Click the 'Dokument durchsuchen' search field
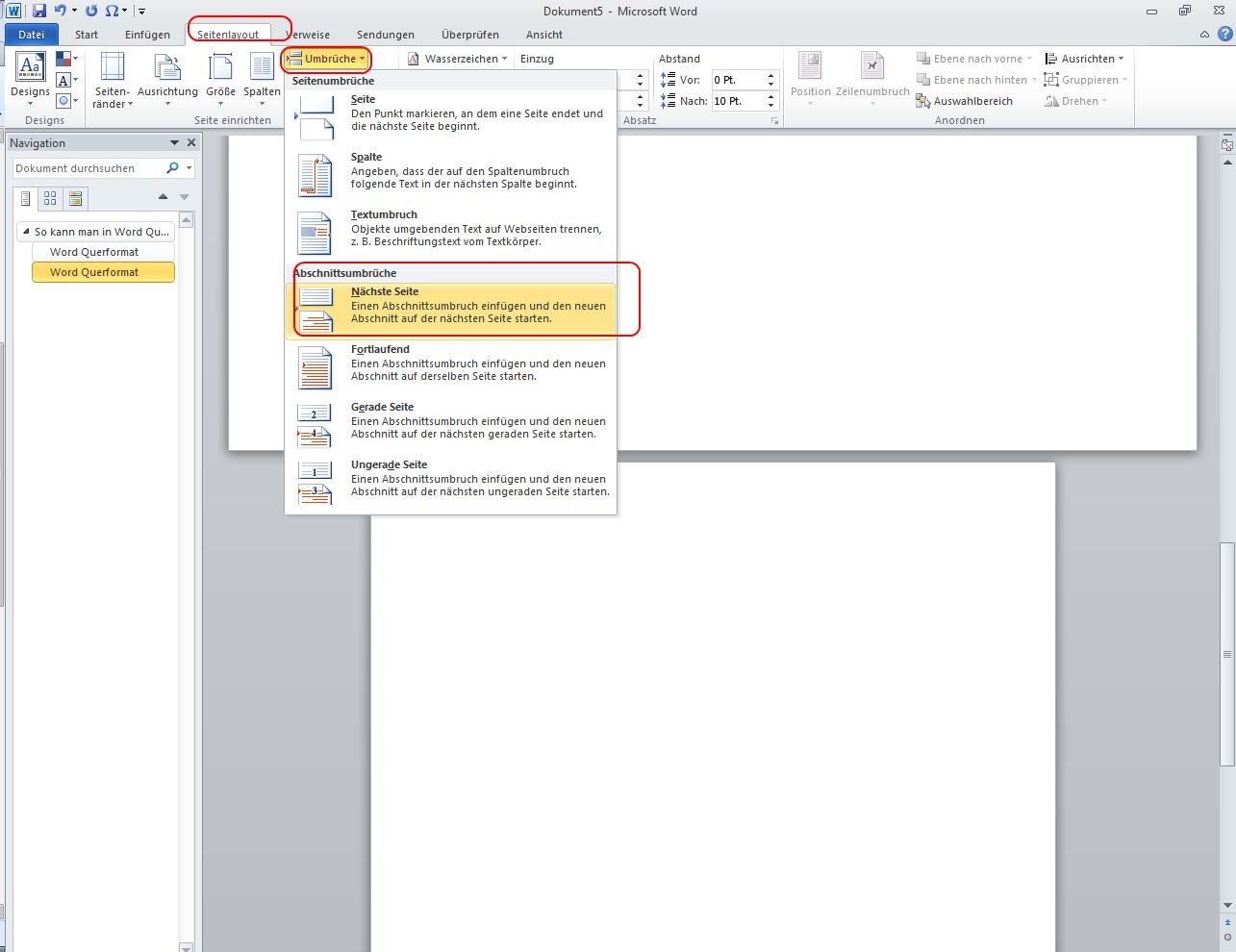The image size is (1236, 952). point(88,168)
